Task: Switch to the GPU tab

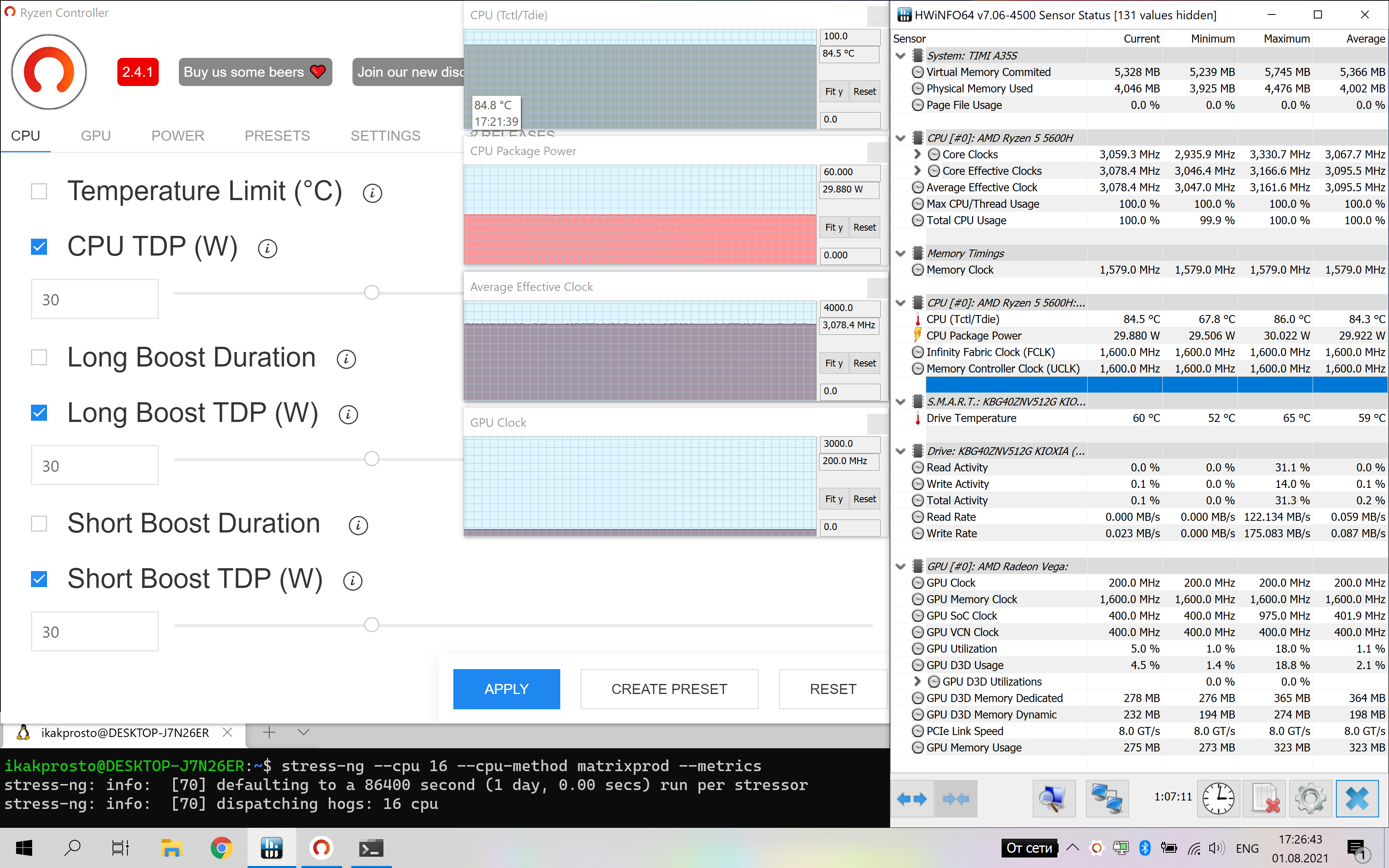Action: coord(95,136)
